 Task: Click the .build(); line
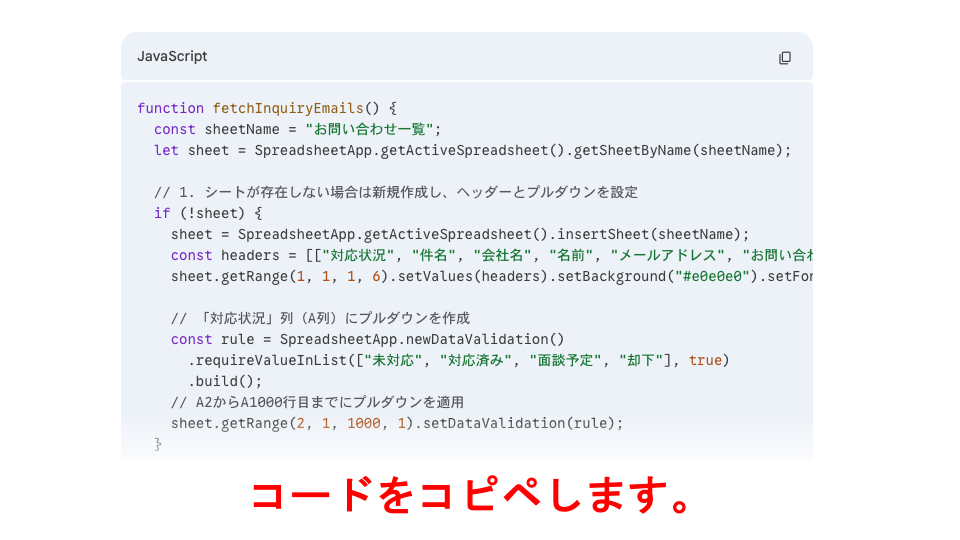[x=225, y=381]
